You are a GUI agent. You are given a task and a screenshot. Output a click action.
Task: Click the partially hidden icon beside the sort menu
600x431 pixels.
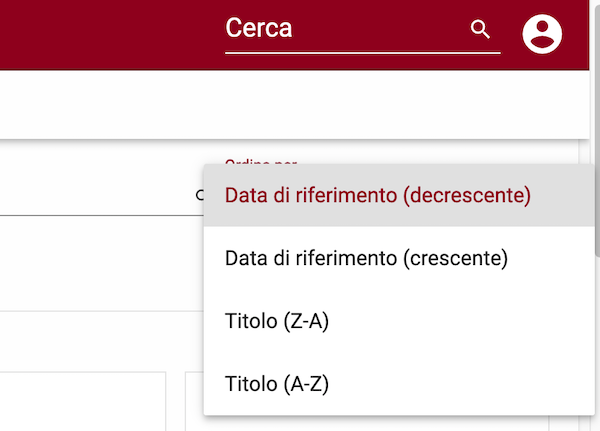200,195
